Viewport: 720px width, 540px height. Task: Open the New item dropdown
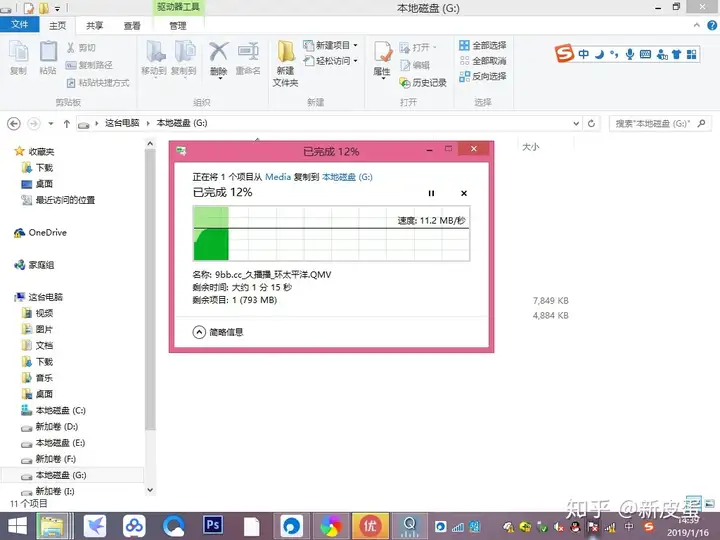[330, 45]
